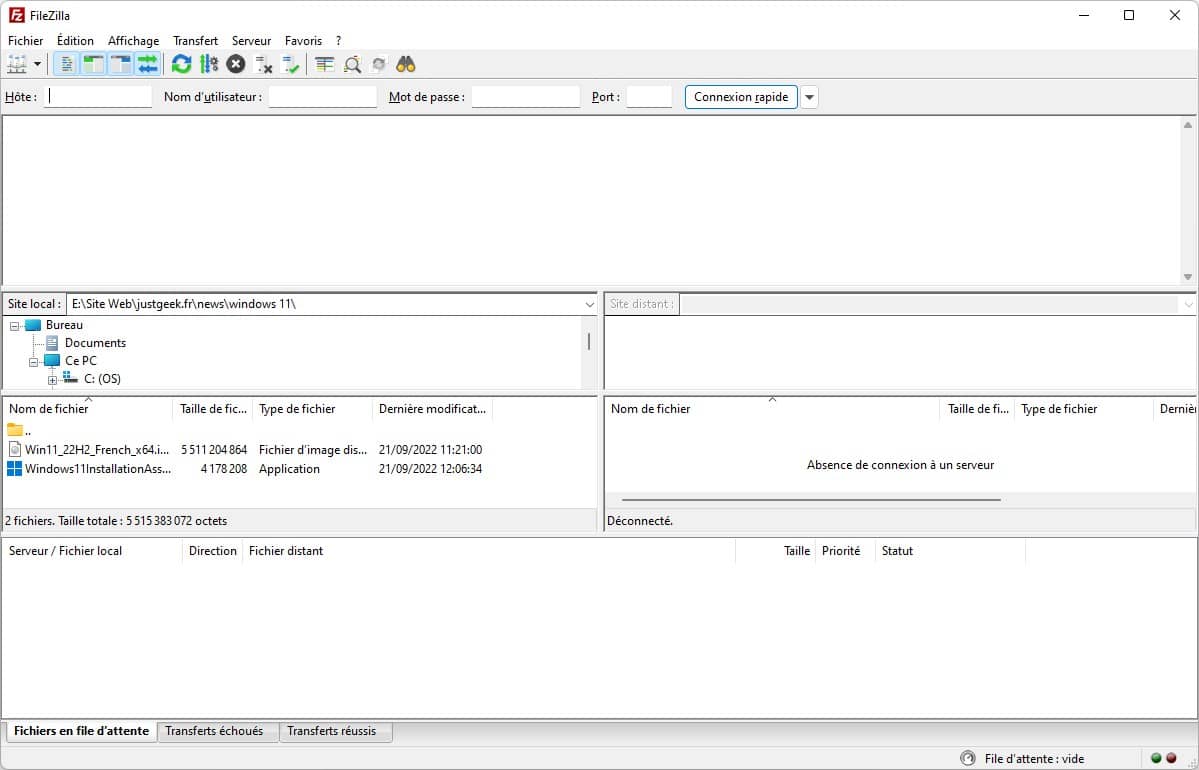Image resolution: width=1199 pixels, height=770 pixels.
Task: Click the message log scroll-down arrow
Action: tap(1188, 277)
